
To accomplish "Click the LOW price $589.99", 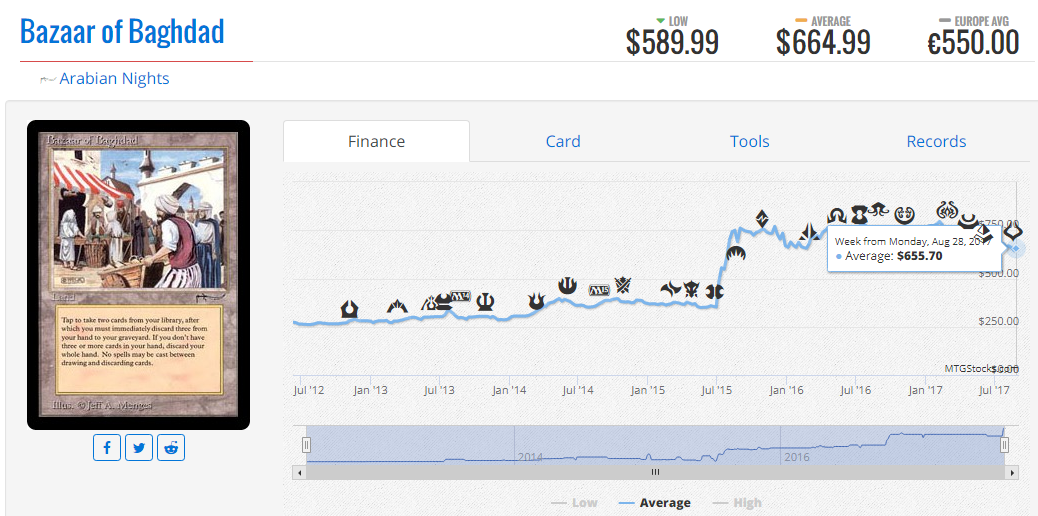I will [672, 42].
